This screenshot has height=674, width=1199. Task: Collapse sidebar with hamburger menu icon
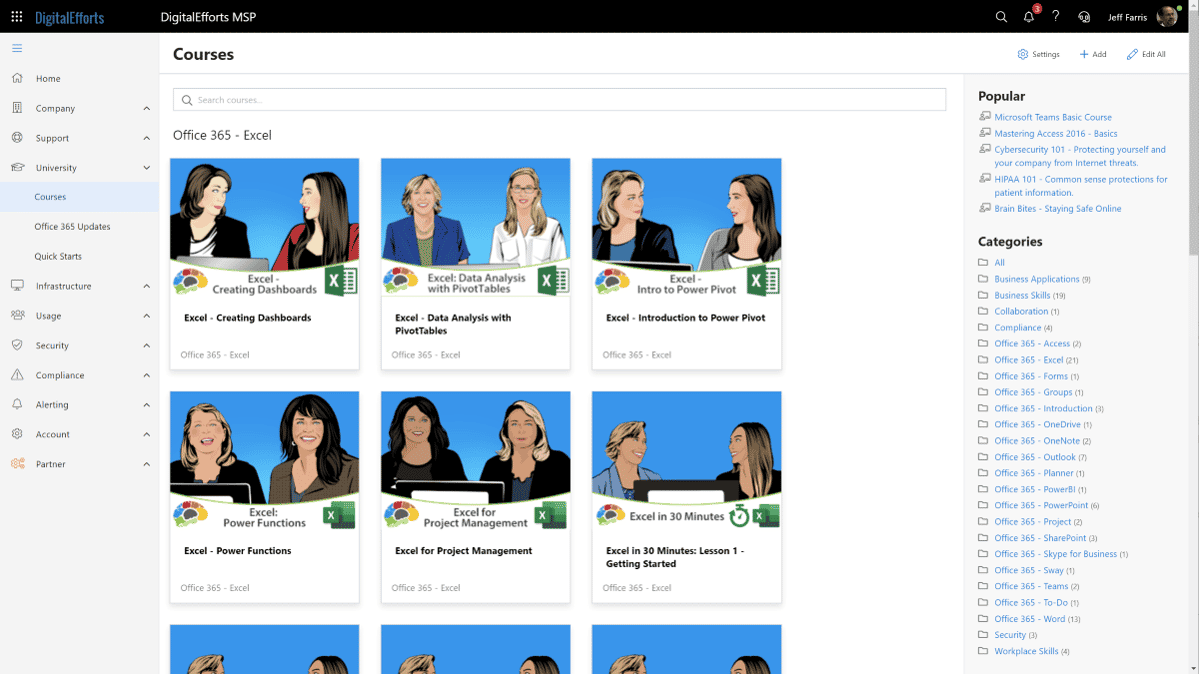pos(17,48)
